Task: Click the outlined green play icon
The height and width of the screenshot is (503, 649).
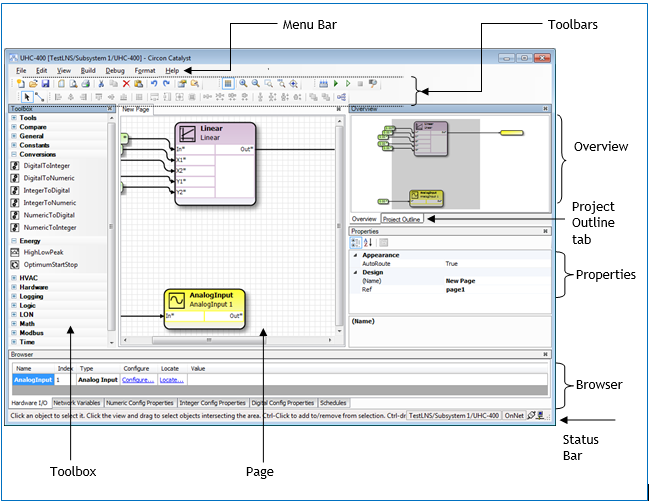Action: [x=348, y=84]
